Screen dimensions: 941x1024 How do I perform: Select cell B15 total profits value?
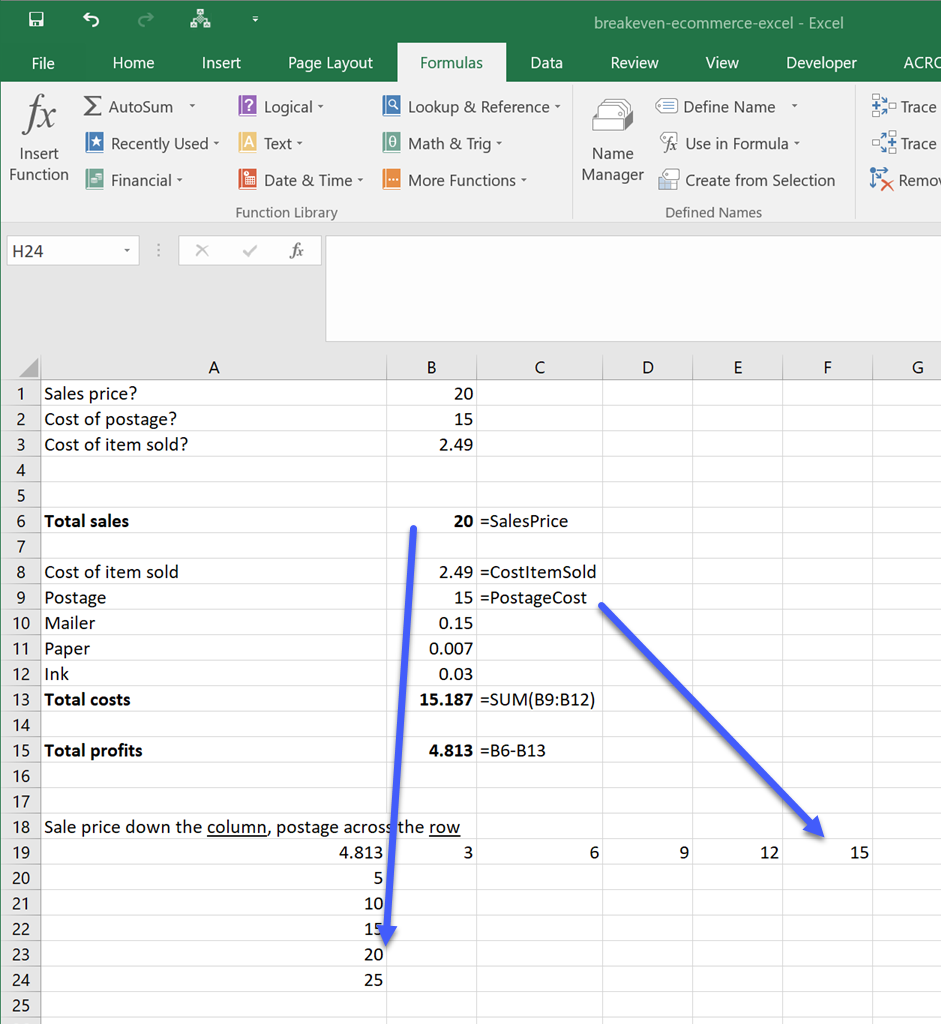pyautogui.click(x=431, y=750)
